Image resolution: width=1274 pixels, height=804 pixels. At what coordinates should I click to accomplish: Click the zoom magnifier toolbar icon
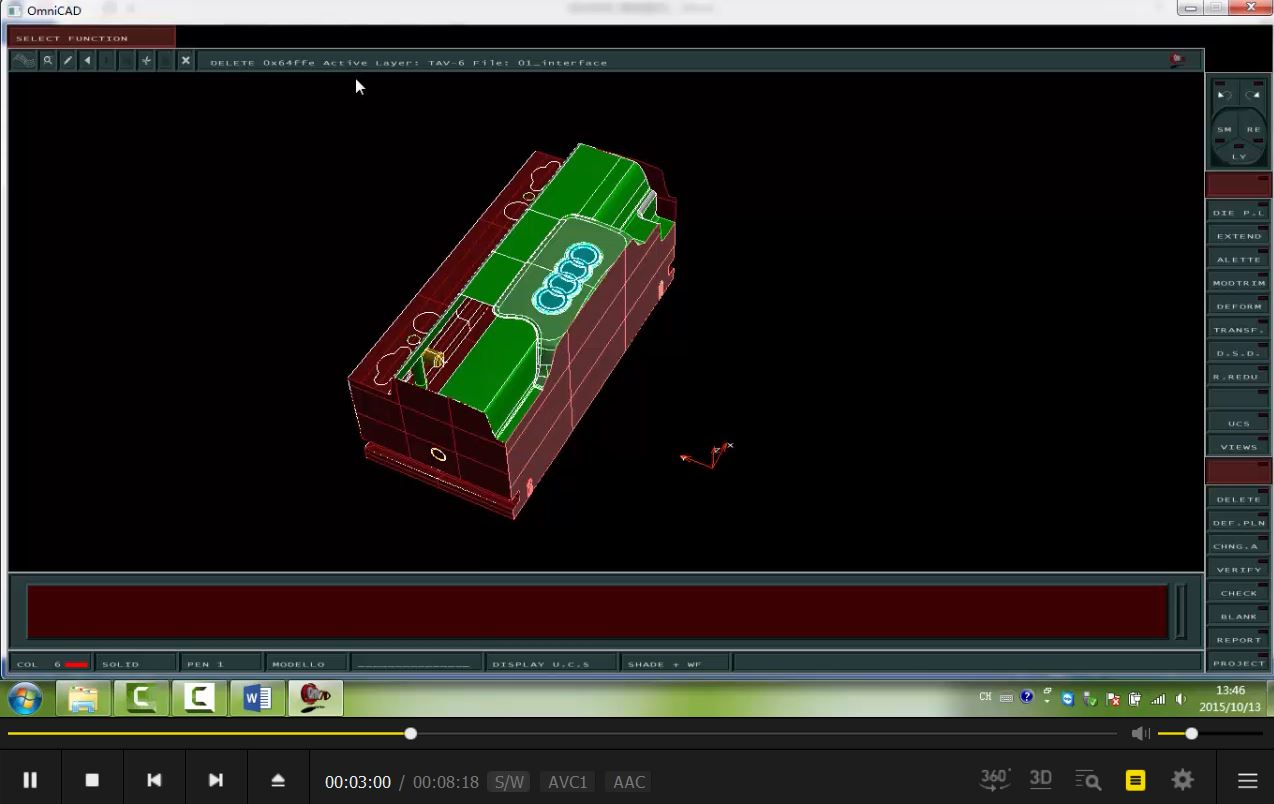click(47, 61)
